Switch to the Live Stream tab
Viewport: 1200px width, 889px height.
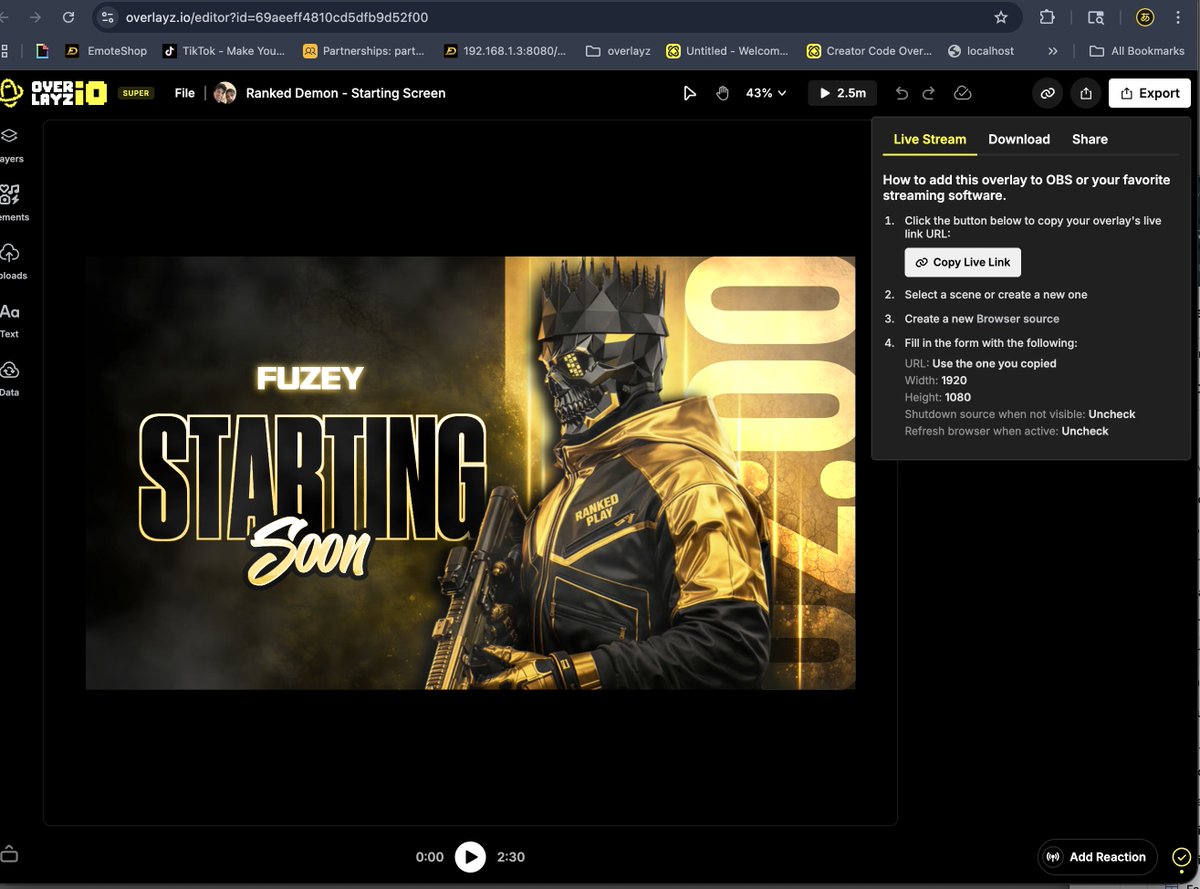[x=930, y=139]
